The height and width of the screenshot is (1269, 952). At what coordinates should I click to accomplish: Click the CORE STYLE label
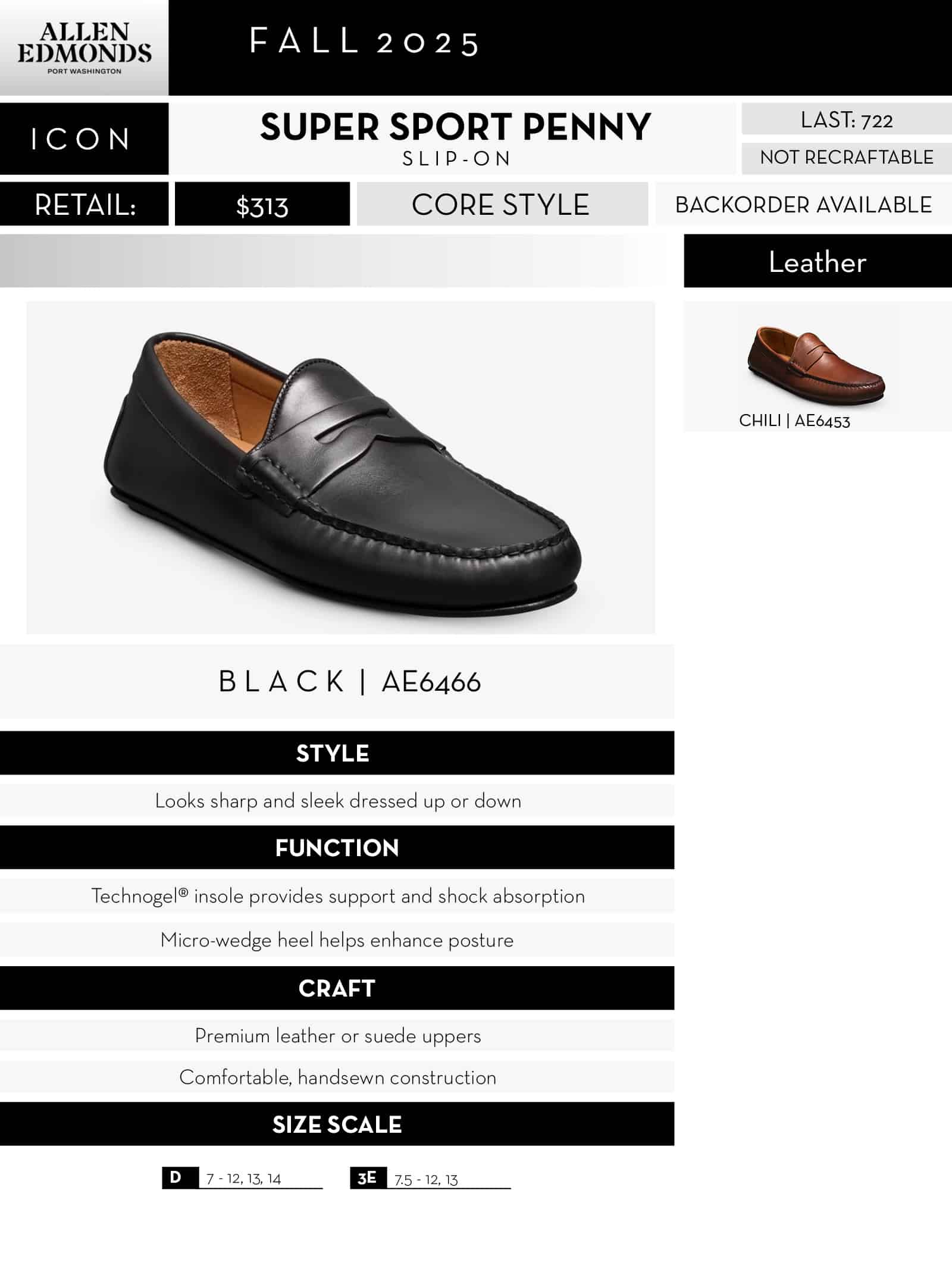tap(501, 205)
